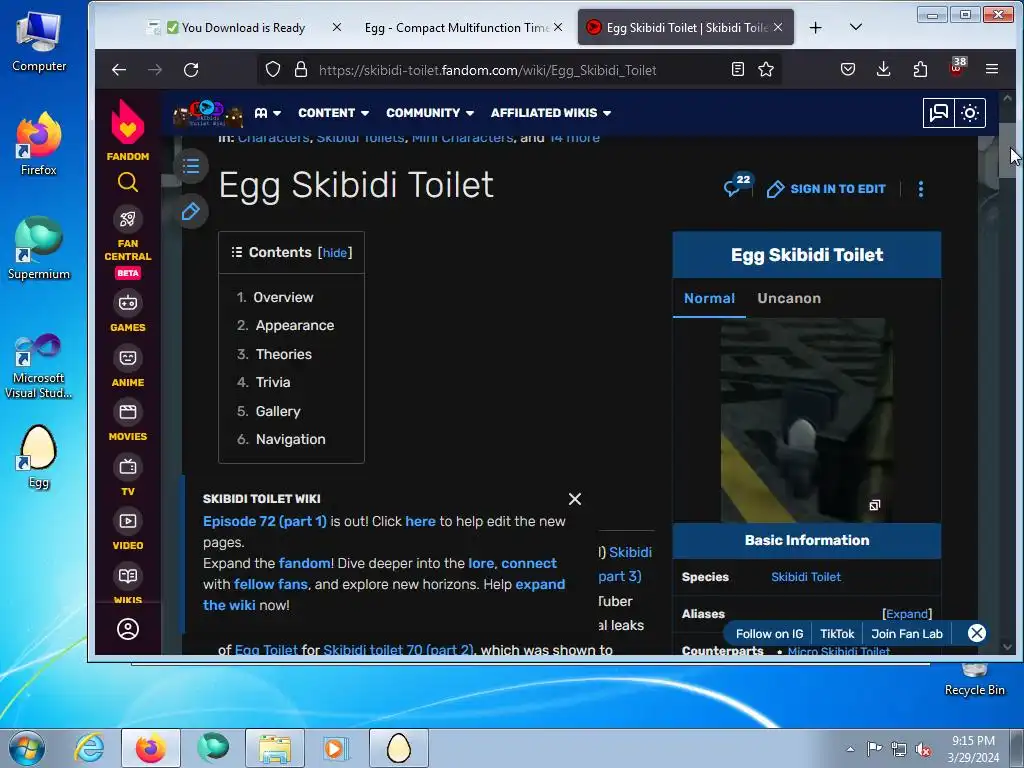Jump to Trivia section
1024x768 pixels.
pyautogui.click(x=273, y=382)
